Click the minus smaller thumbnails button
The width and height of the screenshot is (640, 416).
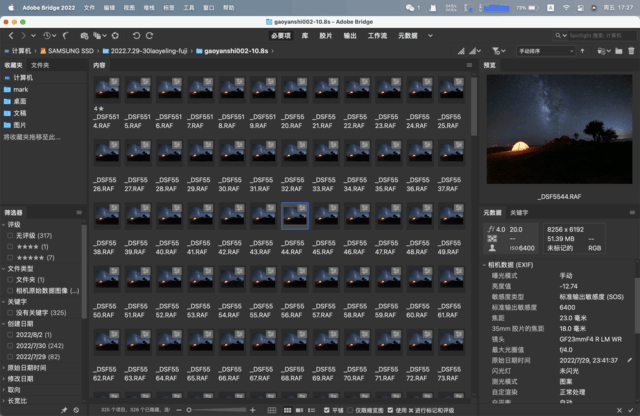click(x=179, y=410)
